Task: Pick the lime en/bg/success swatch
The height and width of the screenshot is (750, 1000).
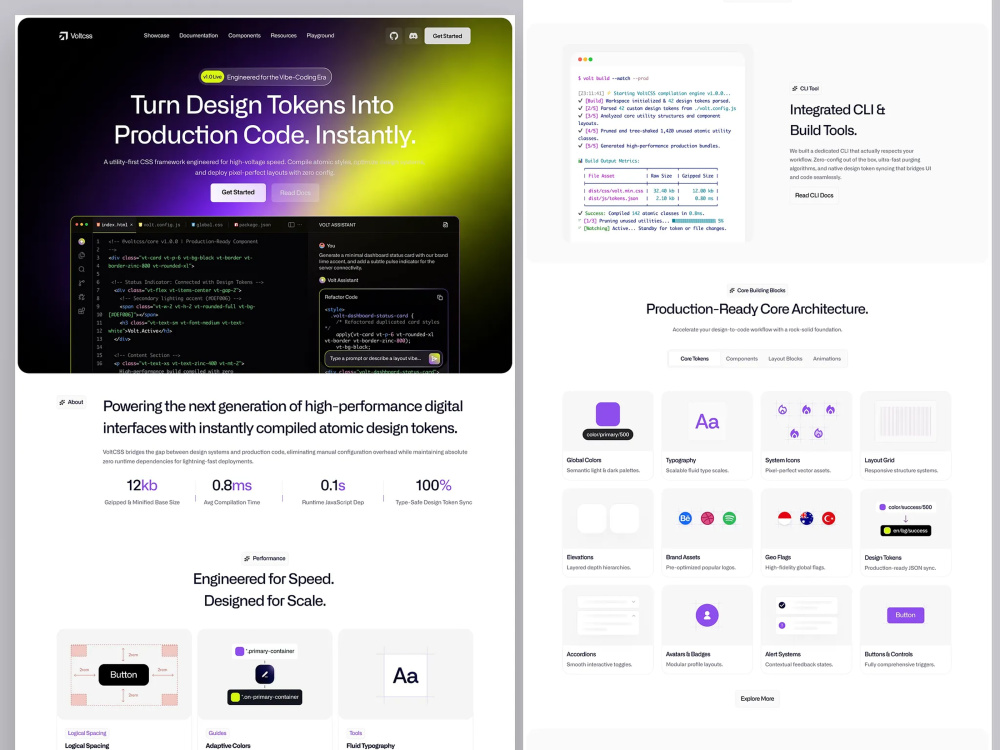Action: coord(886,531)
